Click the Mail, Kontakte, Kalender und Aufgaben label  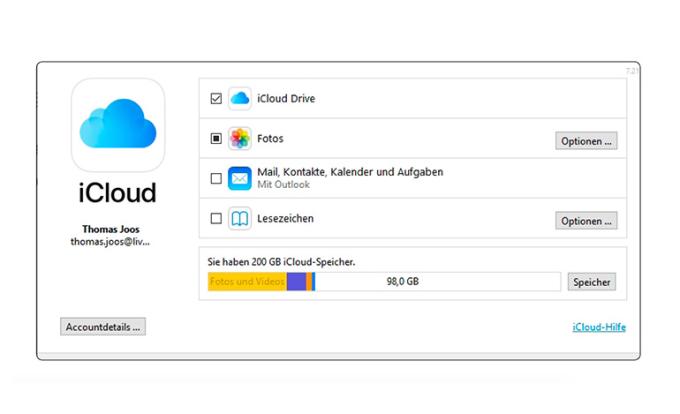pos(350,172)
